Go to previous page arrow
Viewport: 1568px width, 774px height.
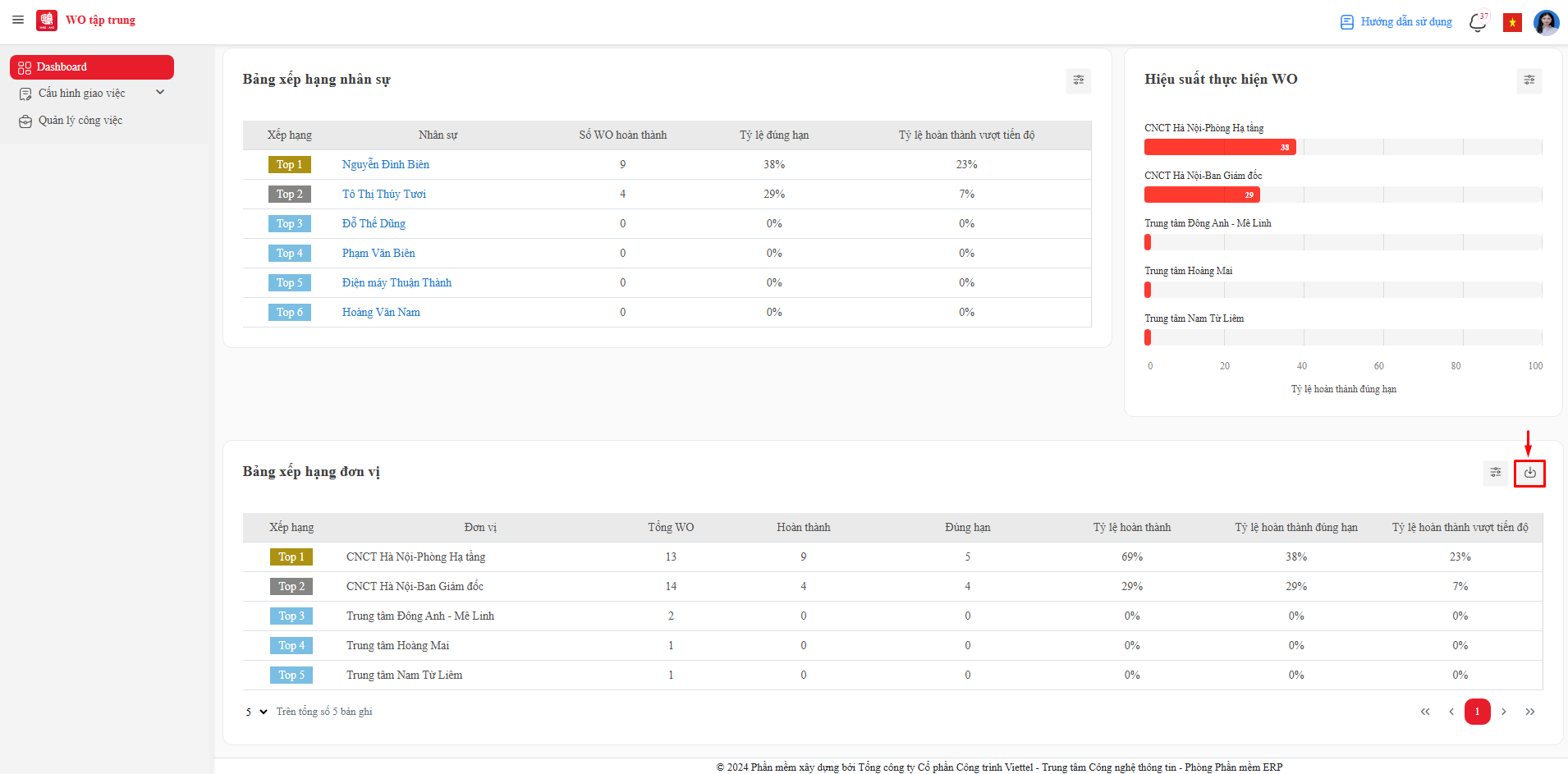pos(1451,712)
